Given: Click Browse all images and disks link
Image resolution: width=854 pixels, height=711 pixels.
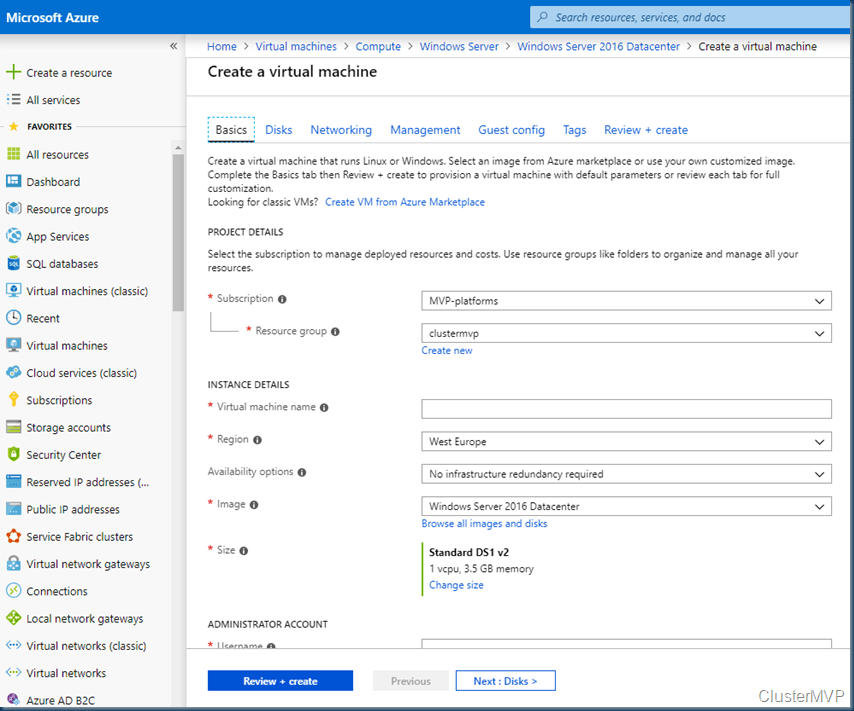Looking at the screenshot, I should 484,523.
